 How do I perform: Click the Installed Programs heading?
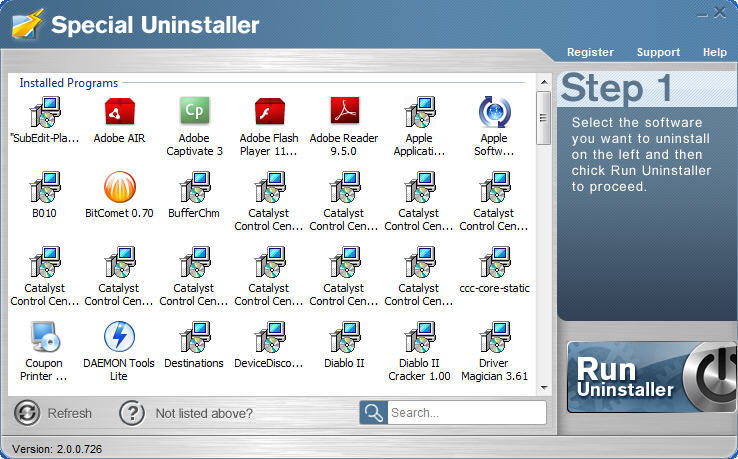(x=69, y=83)
